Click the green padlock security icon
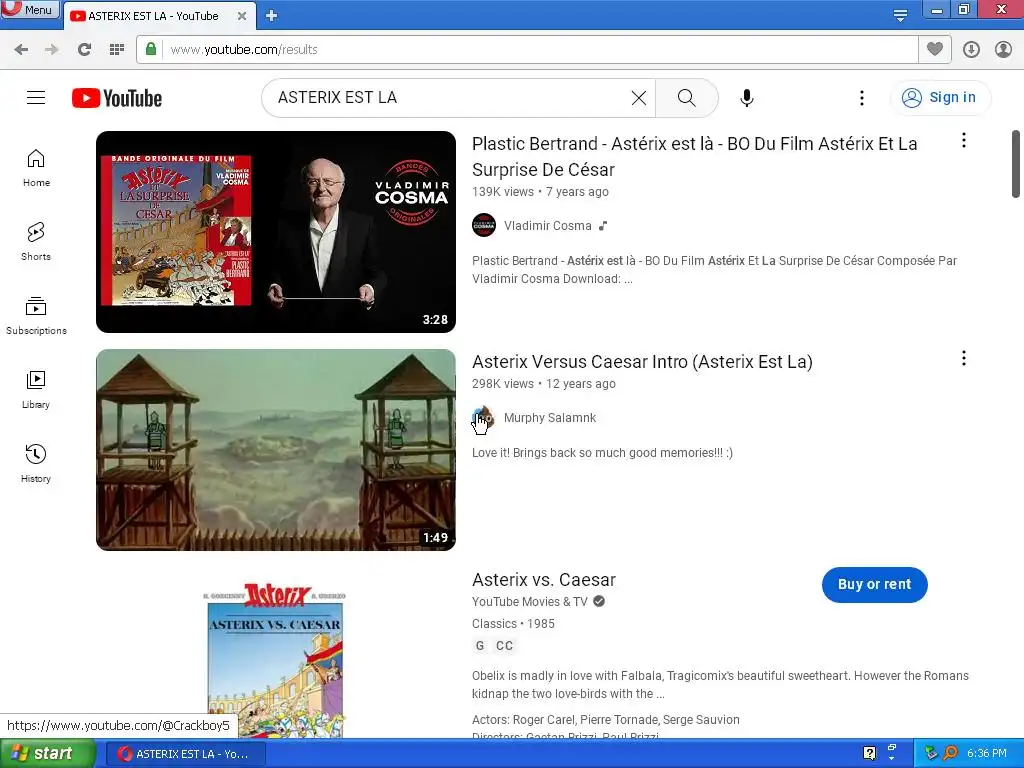1024x768 pixels. coord(151,49)
